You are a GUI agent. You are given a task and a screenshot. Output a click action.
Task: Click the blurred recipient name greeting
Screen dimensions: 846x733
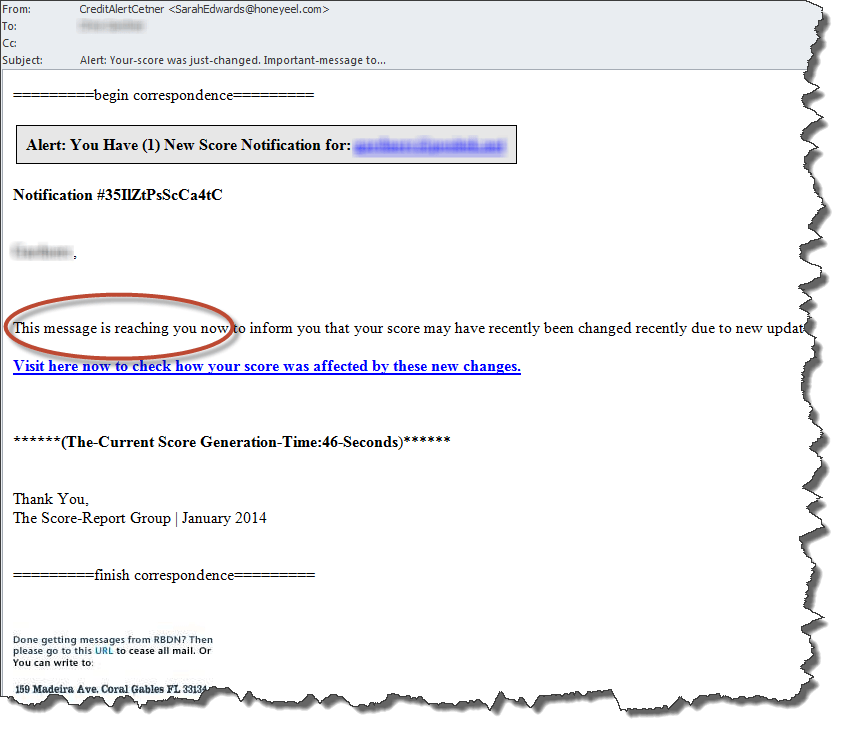tap(42, 253)
